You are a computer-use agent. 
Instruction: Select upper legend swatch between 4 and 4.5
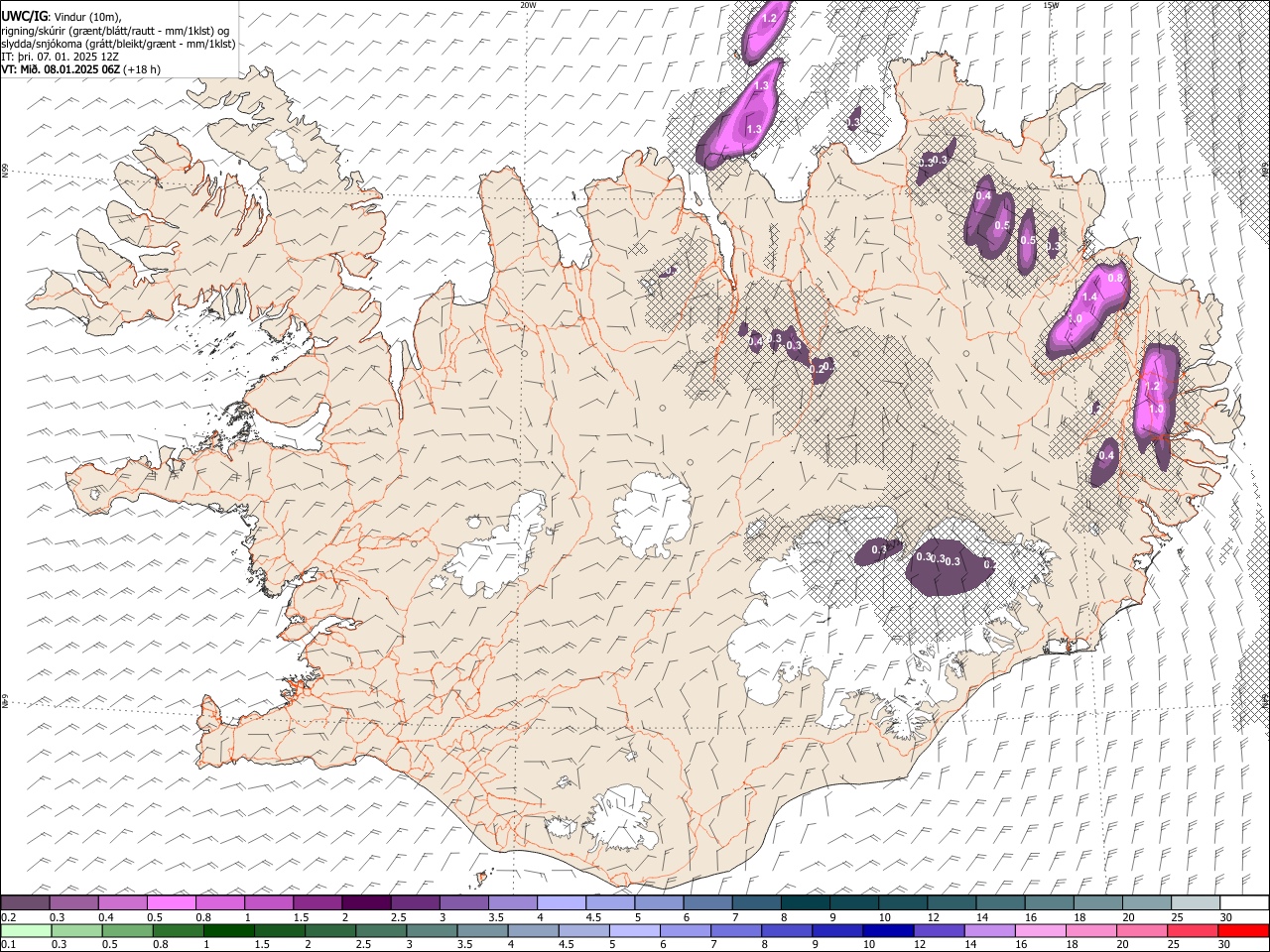point(561,903)
